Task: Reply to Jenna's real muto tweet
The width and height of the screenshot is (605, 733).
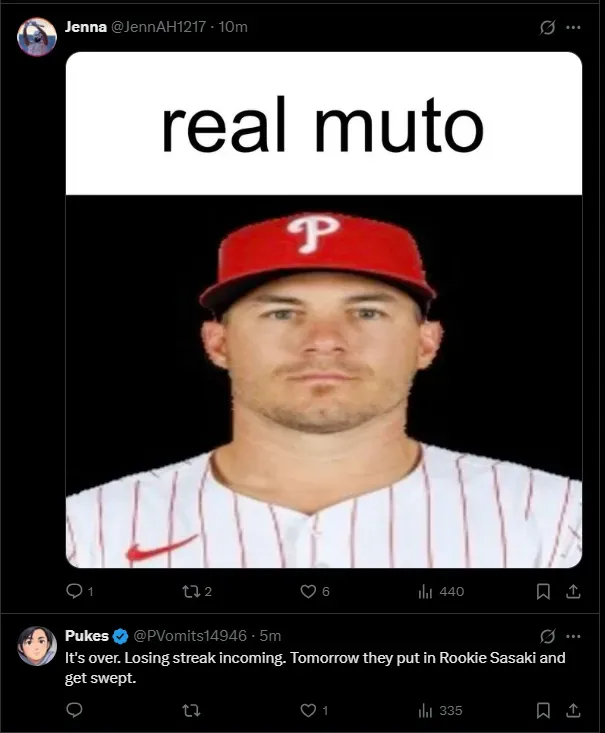Action: [74, 591]
